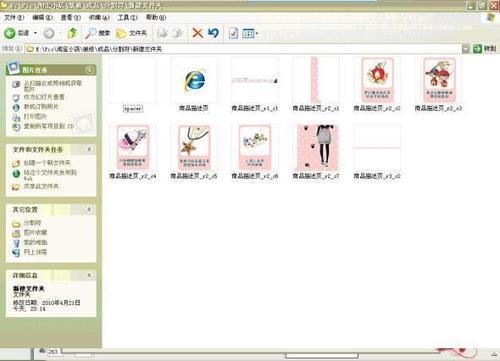Select thumbnail 商品描述页_r2_c2 red apple image
Image resolution: width=500 pixels, height=361 pixels.
click(377, 80)
